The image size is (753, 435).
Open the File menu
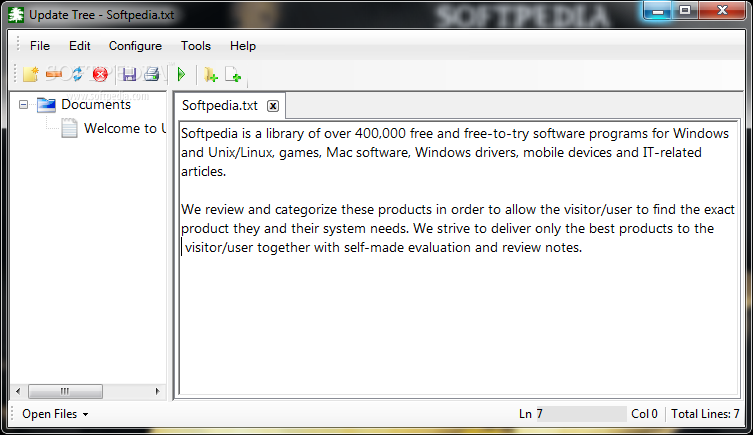(40, 46)
